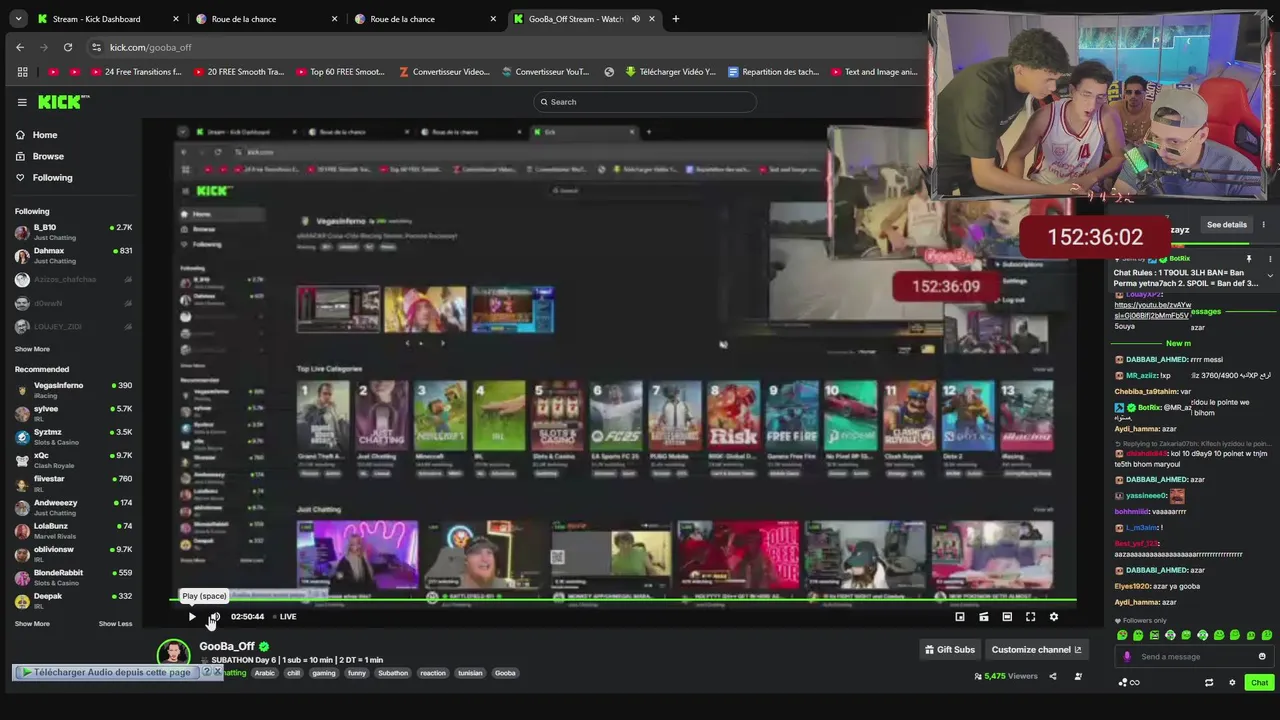Click Customize channel button
The height and width of the screenshot is (720, 1280).
pyautogui.click(x=1036, y=650)
